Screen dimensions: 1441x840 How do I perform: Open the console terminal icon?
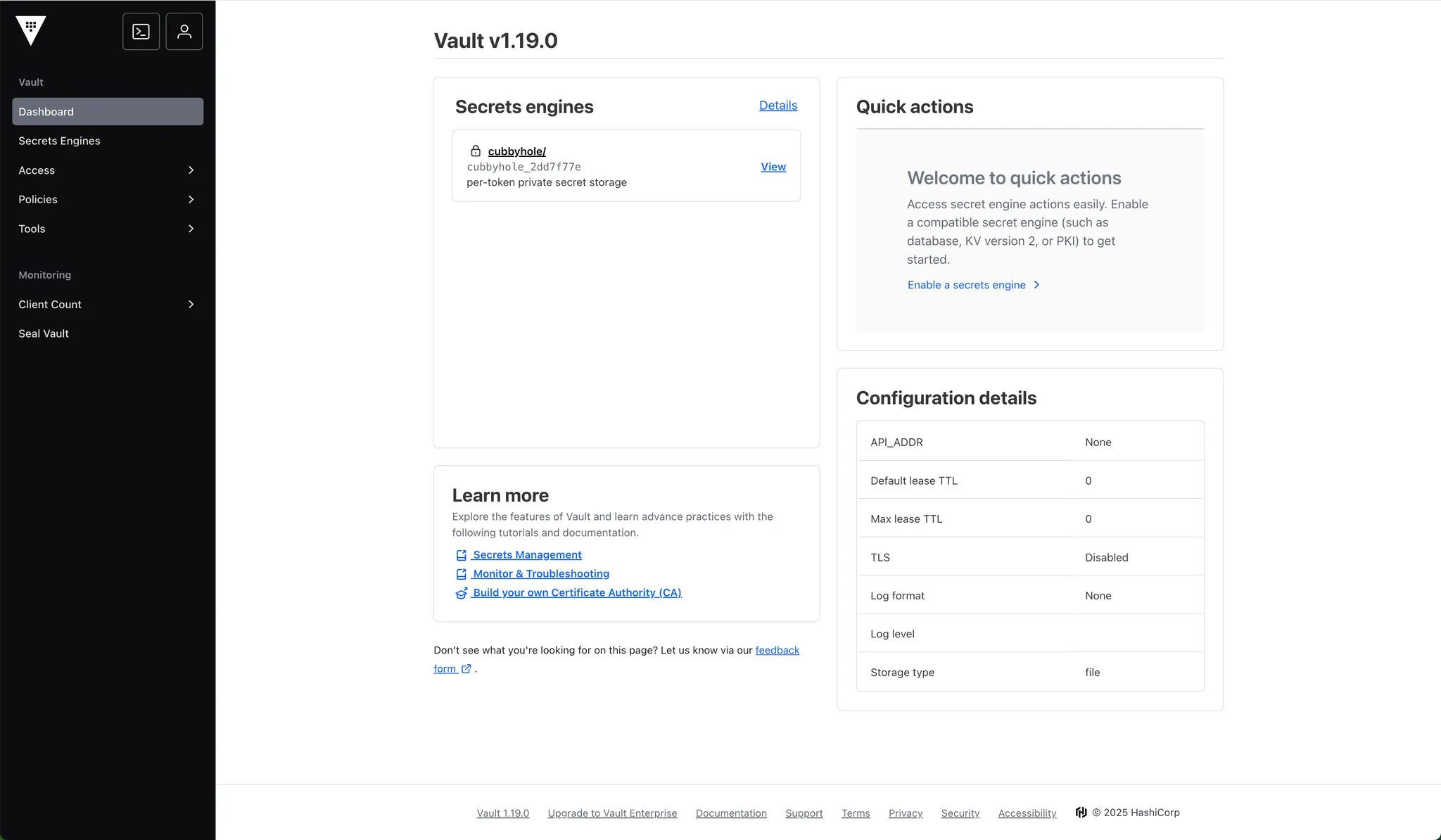[x=141, y=32]
